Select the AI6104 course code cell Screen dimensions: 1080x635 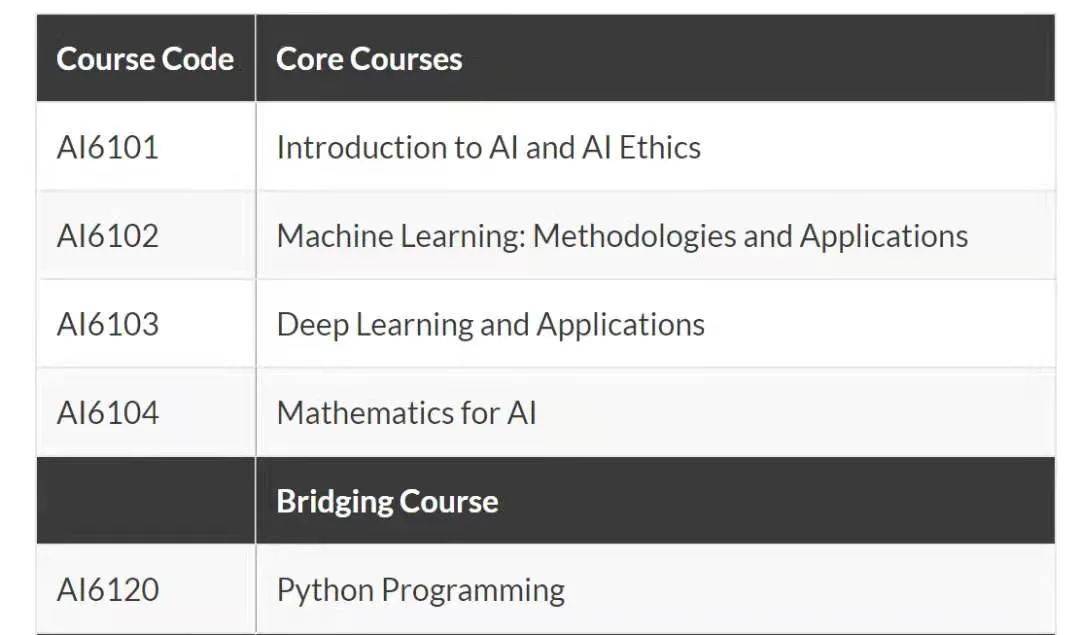click(108, 412)
